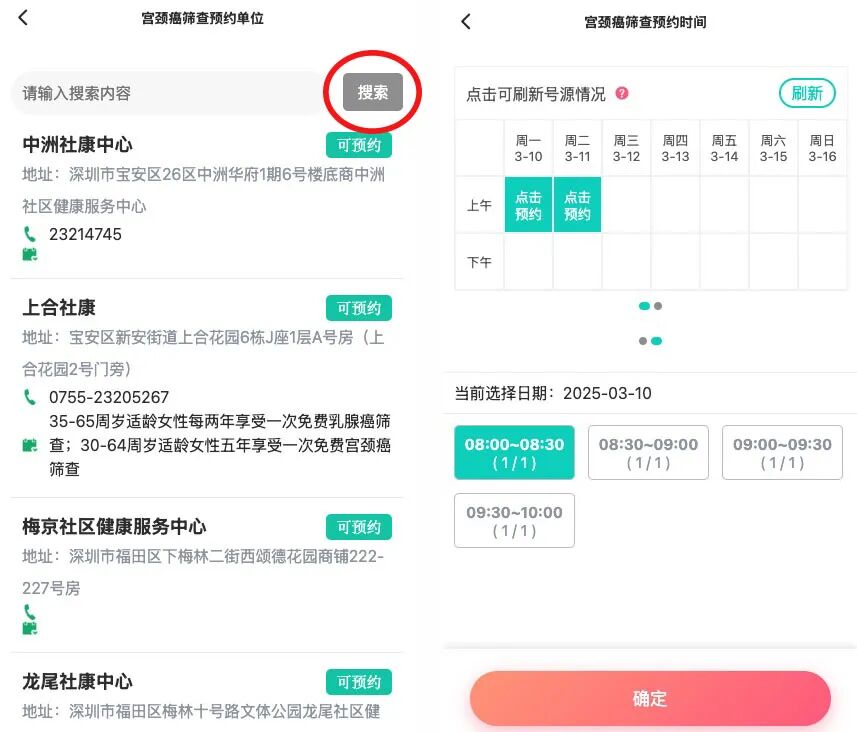Tap 可预约 for 上合社康
This screenshot has width=857, height=732.
coord(359,308)
